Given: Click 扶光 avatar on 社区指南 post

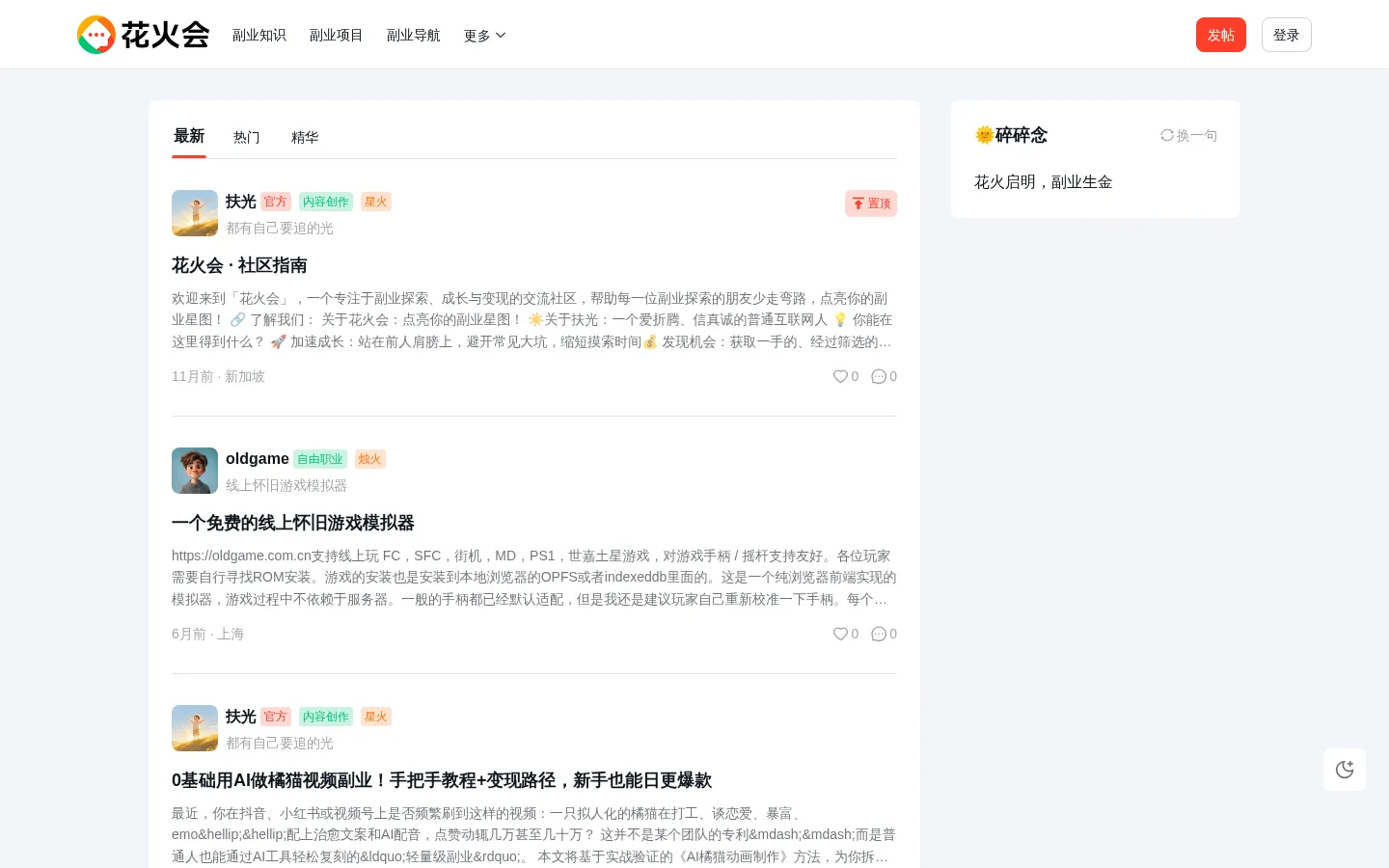Looking at the screenshot, I should pyautogui.click(x=195, y=213).
